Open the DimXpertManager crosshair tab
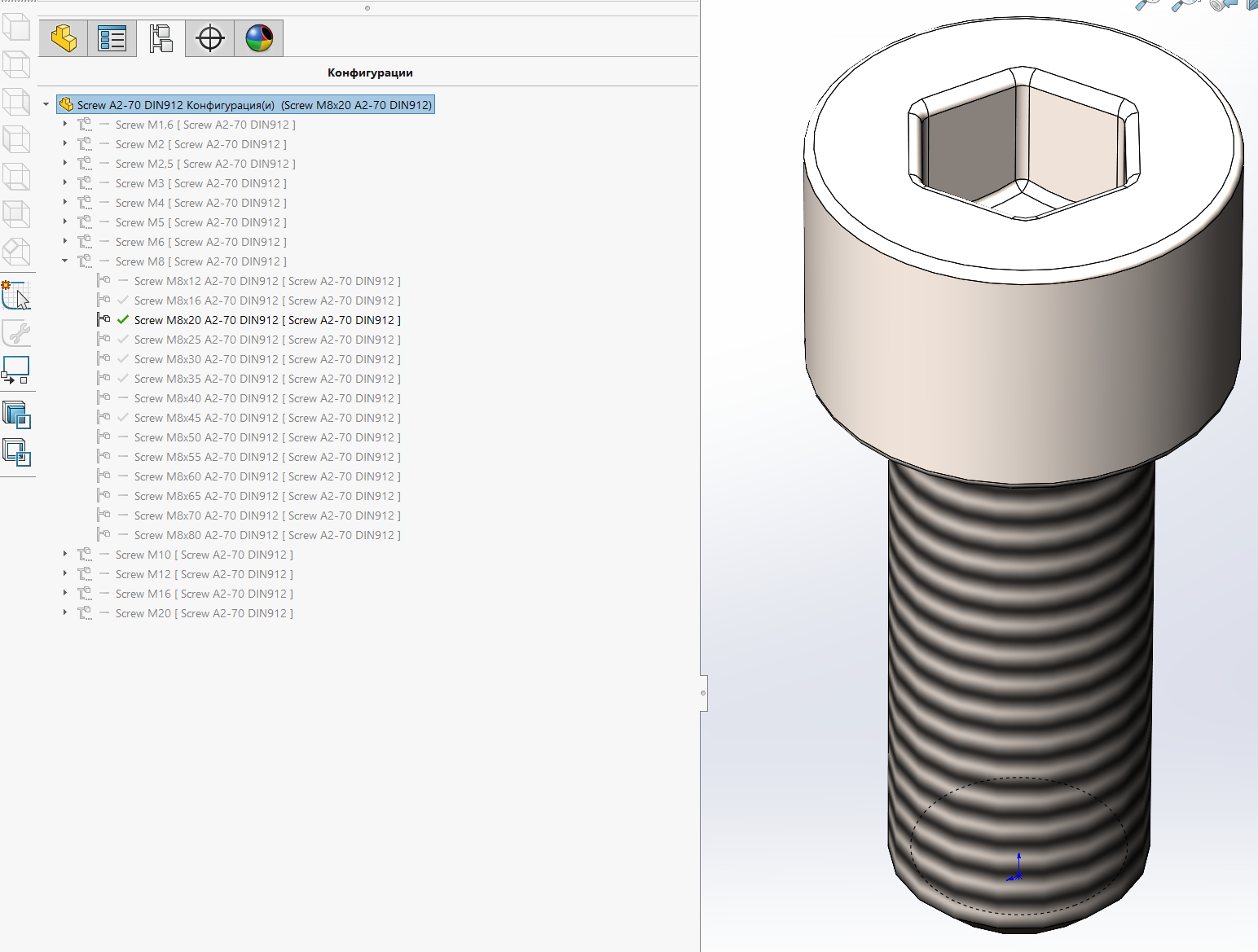 point(210,38)
